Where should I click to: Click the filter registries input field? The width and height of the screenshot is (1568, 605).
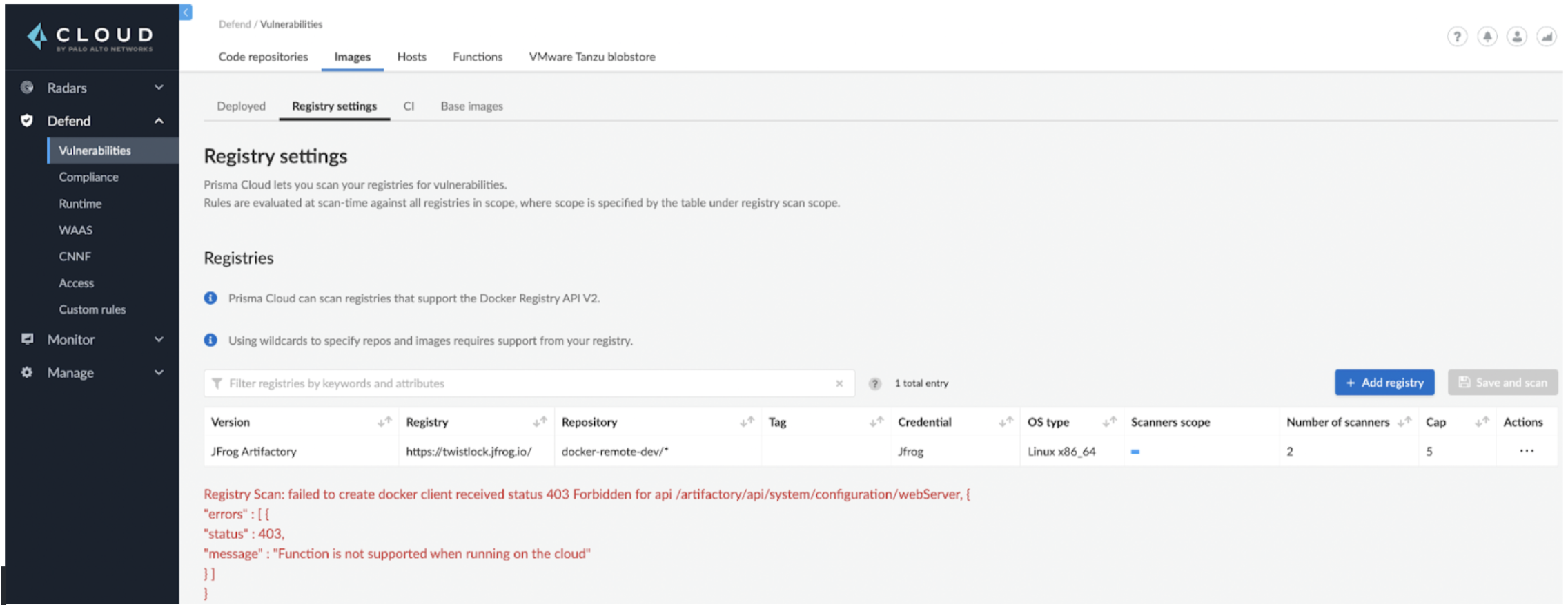coord(529,383)
